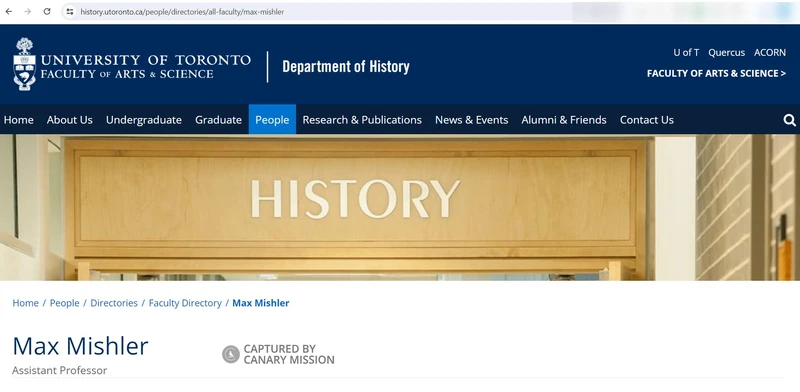Click the Home breadcrumb link
The width and height of the screenshot is (800, 392).
(26, 303)
